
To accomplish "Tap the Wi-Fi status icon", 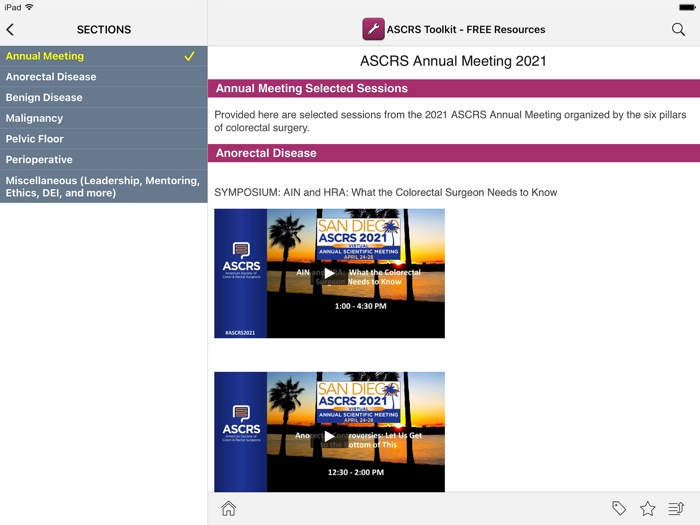I will pos(29,7).
